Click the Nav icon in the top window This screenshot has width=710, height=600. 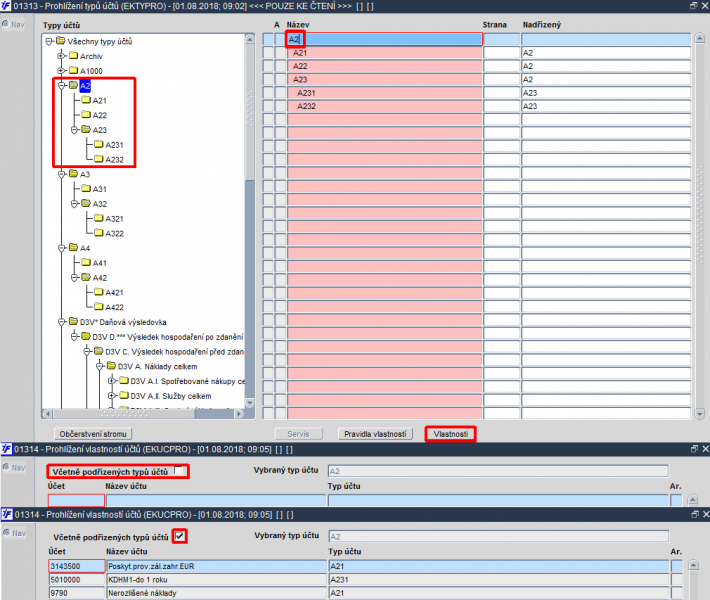point(5,24)
